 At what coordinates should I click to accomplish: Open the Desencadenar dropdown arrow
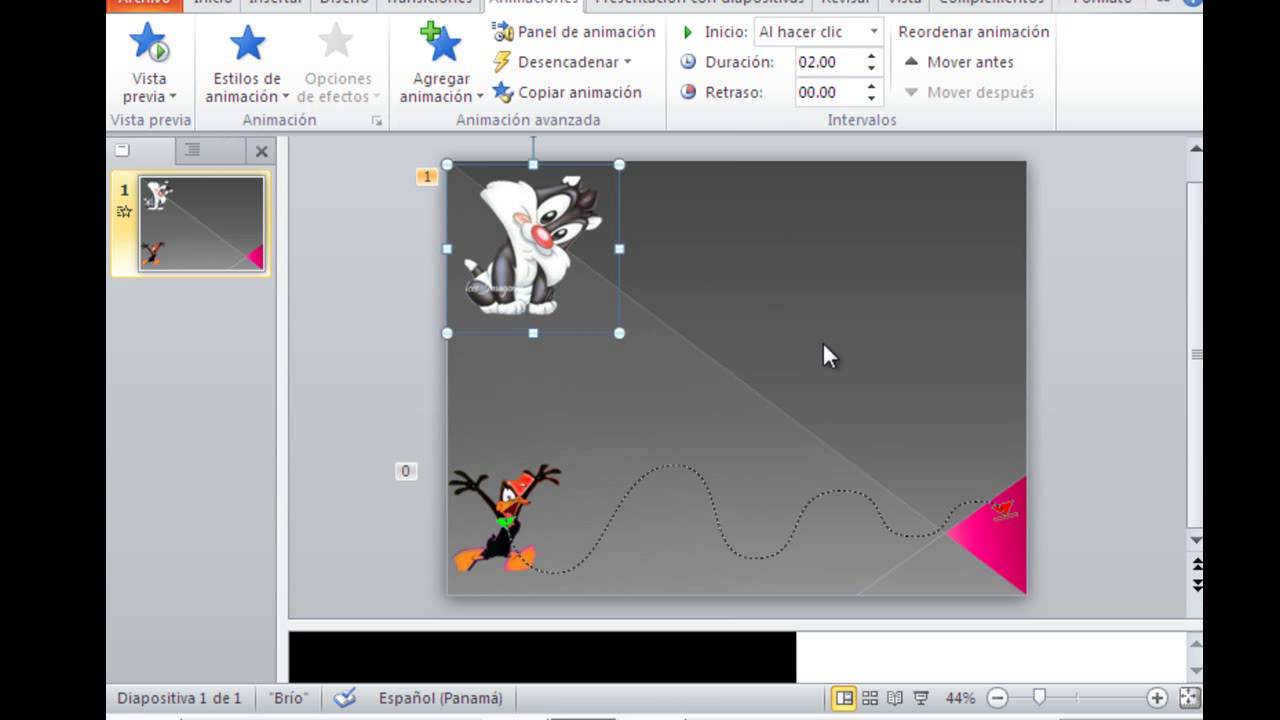point(627,62)
